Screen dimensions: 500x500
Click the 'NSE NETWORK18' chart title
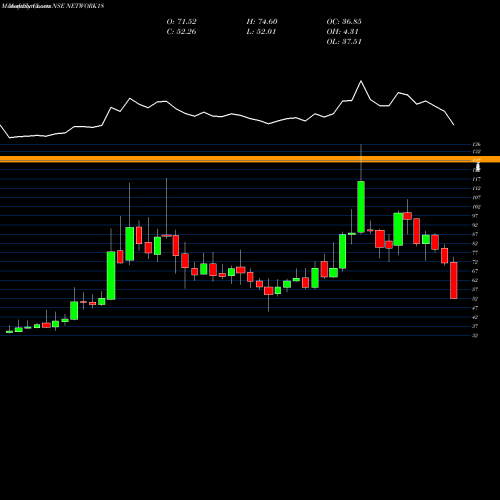point(78,6)
